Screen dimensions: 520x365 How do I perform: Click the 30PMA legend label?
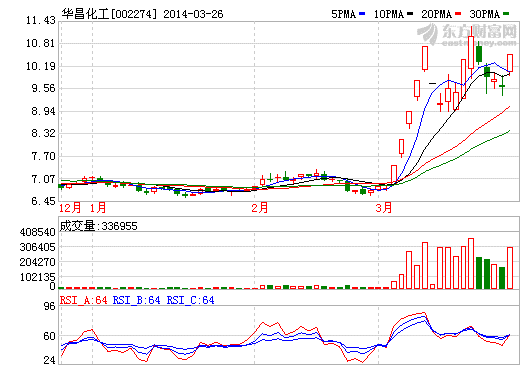tap(484, 14)
